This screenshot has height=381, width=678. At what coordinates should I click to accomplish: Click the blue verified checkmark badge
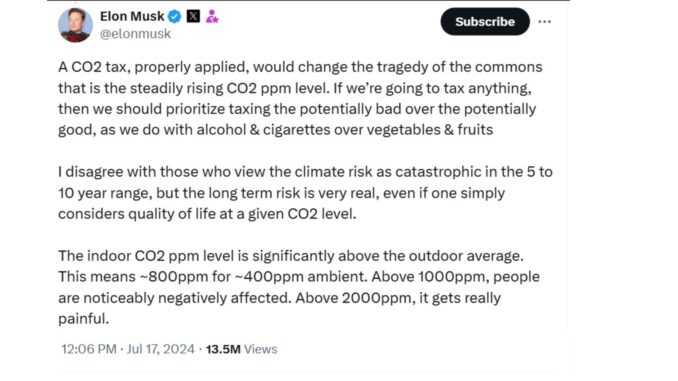coord(174,16)
